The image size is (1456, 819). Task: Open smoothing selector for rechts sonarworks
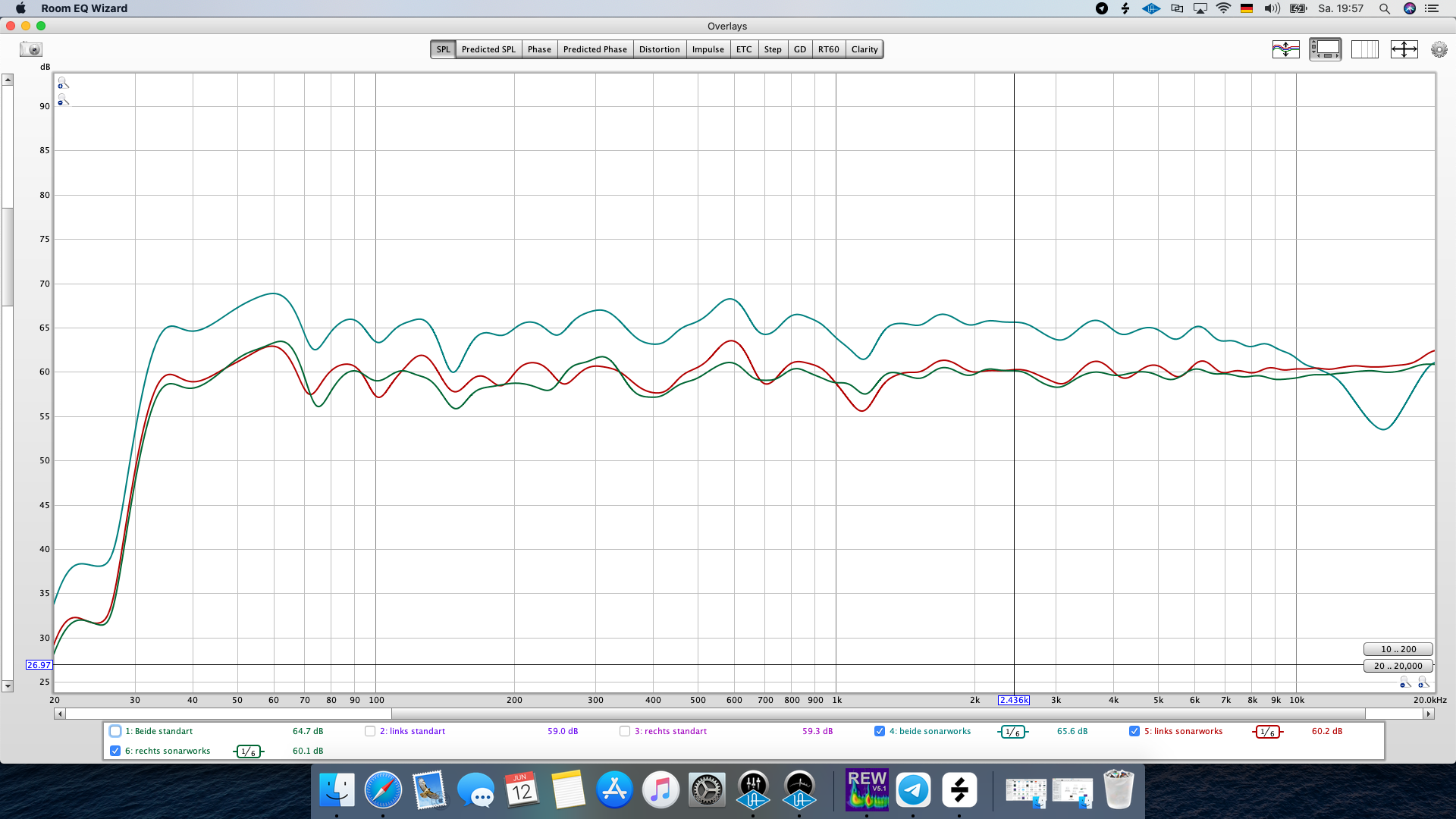[x=248, y=752]
